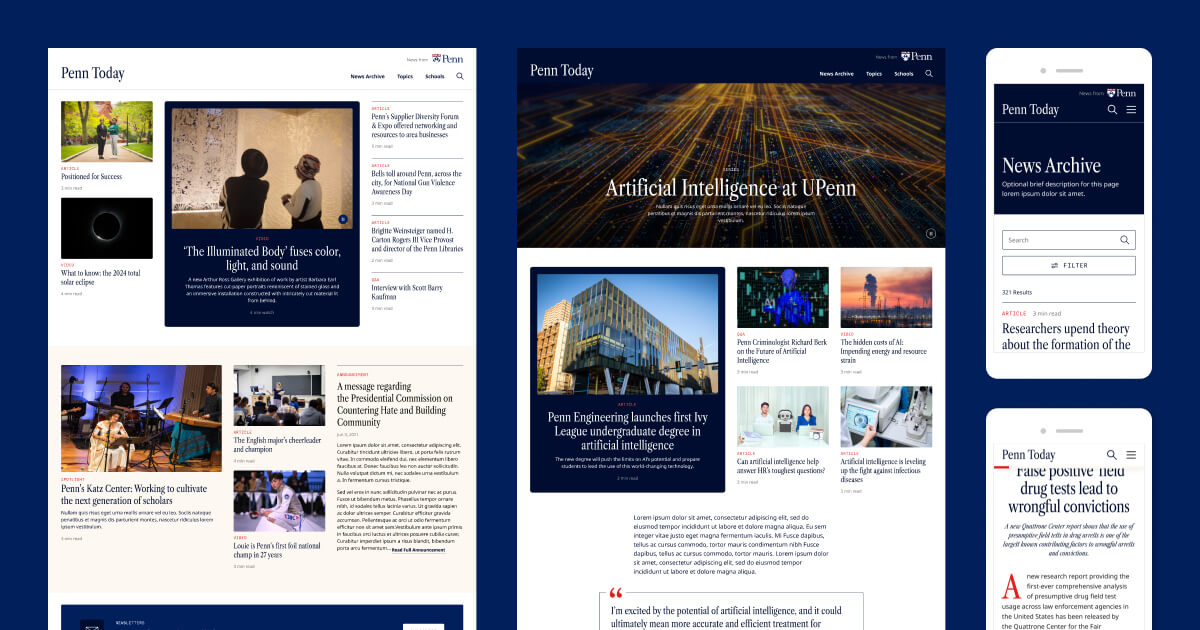Open the Penn Engineering building photo
Image resolution: width=1200 pixels, height=630 pixels.
pyautogui.click(x=627, y=334)
